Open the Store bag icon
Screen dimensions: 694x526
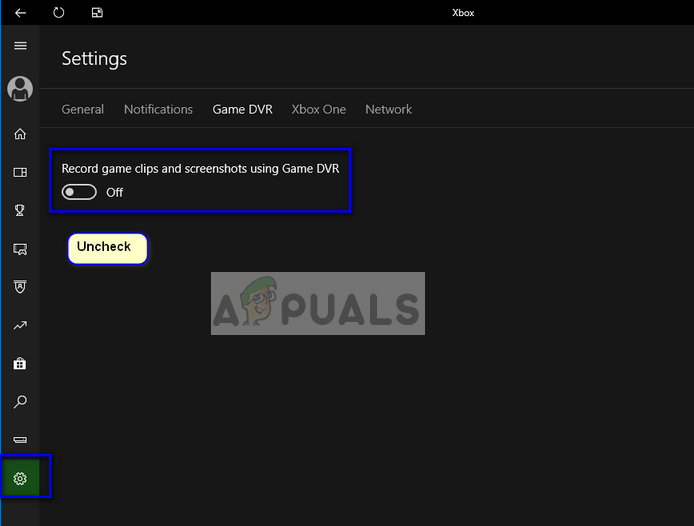pyautogui.click(x=20, y=364)
